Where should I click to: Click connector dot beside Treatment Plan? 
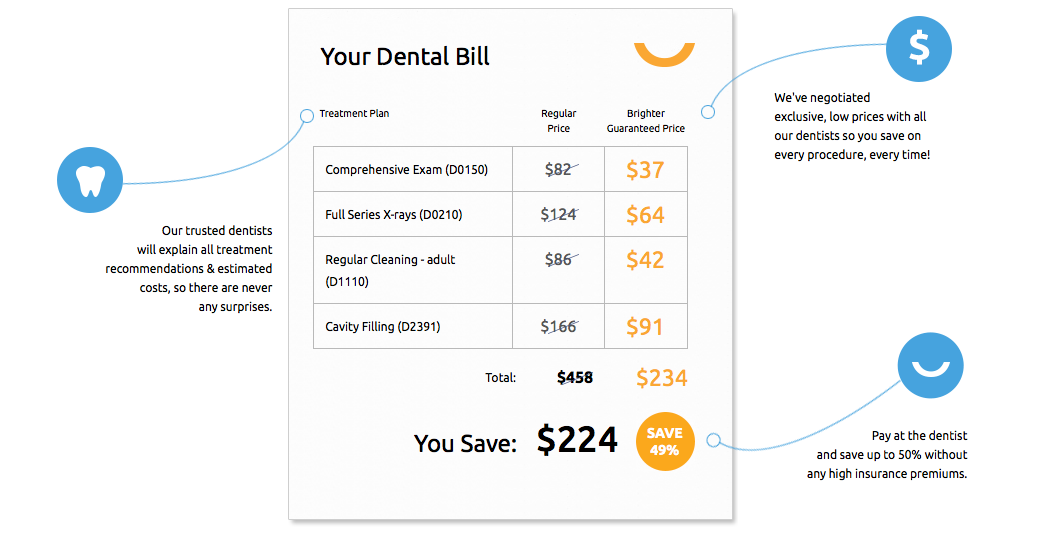pos(307,116)
